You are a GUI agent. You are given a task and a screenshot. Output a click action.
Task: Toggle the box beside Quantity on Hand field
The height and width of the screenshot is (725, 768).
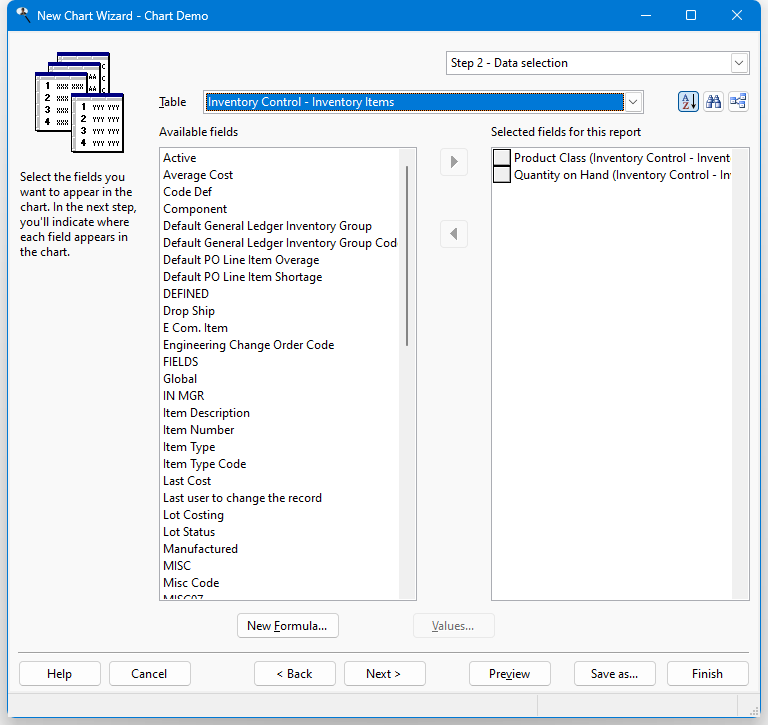pyautogui.click(x=502, y=175)
